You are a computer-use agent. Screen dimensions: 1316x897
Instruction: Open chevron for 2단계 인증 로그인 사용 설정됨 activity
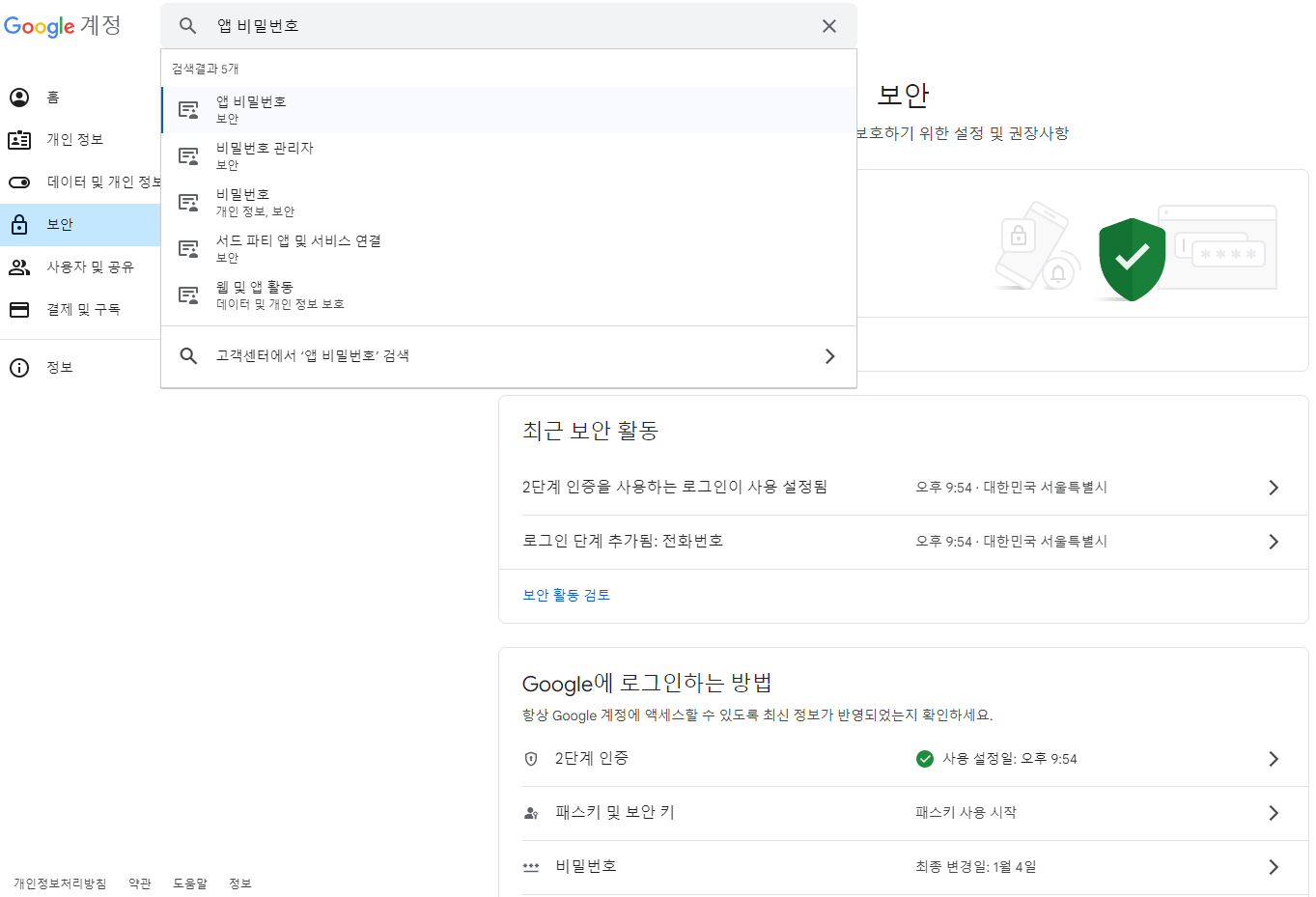1274,488
